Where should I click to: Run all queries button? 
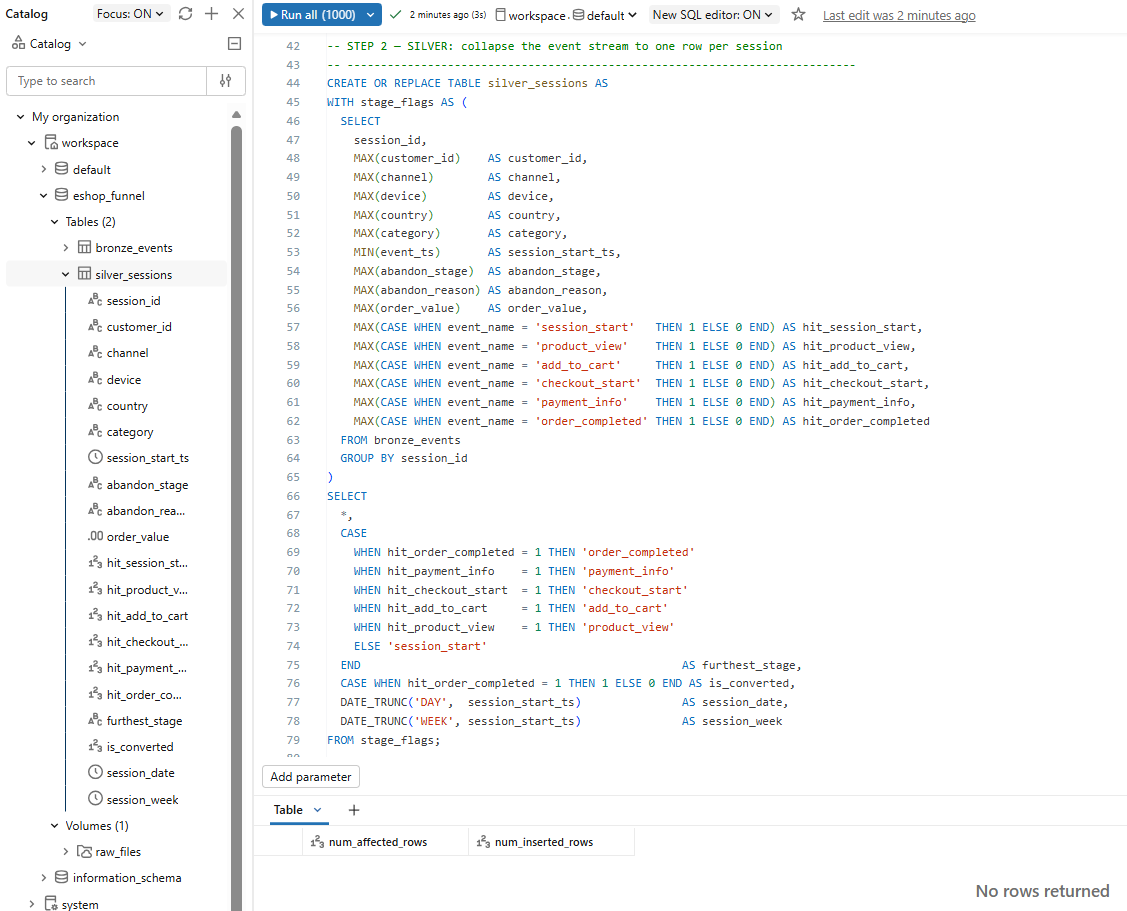313,14
